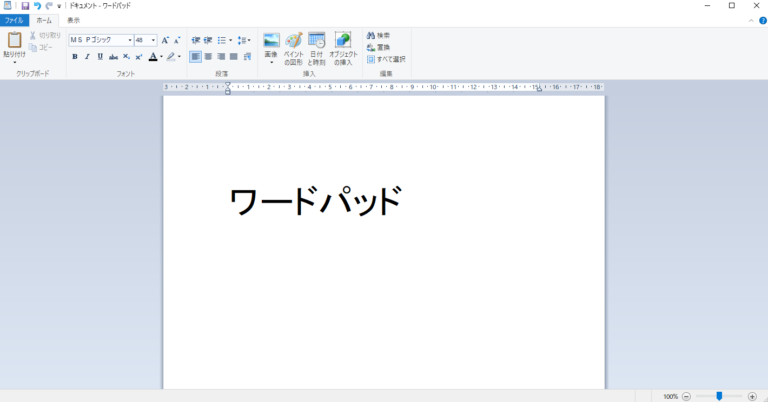
Task: Toggle subscript formatting
Action: point(126,57)
